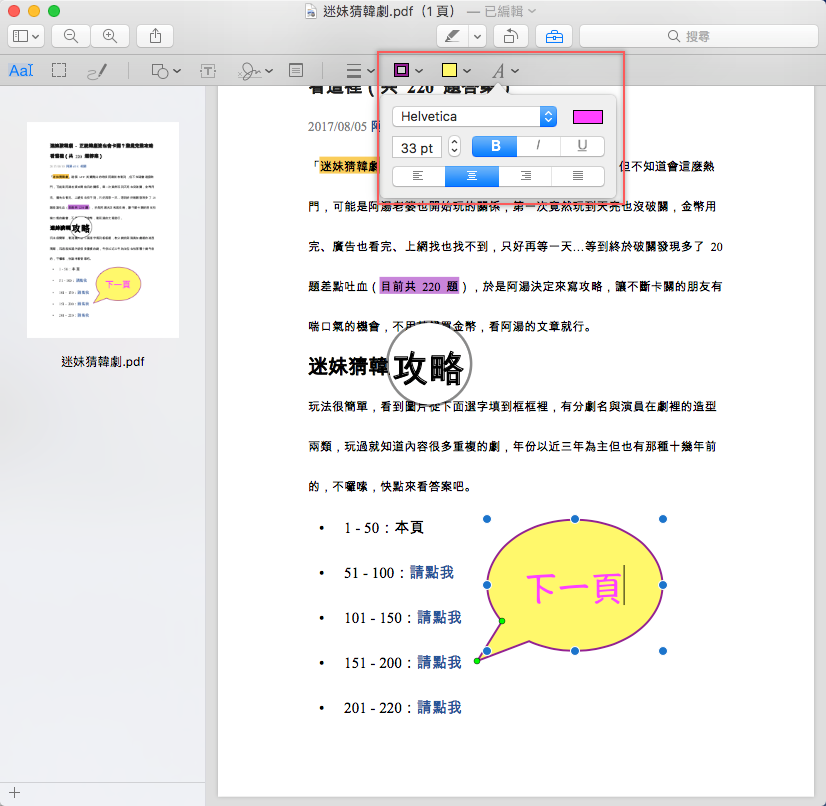Toggle Italic text formatting
This screenshot has width=826, height=806.
tap(539, 146)
